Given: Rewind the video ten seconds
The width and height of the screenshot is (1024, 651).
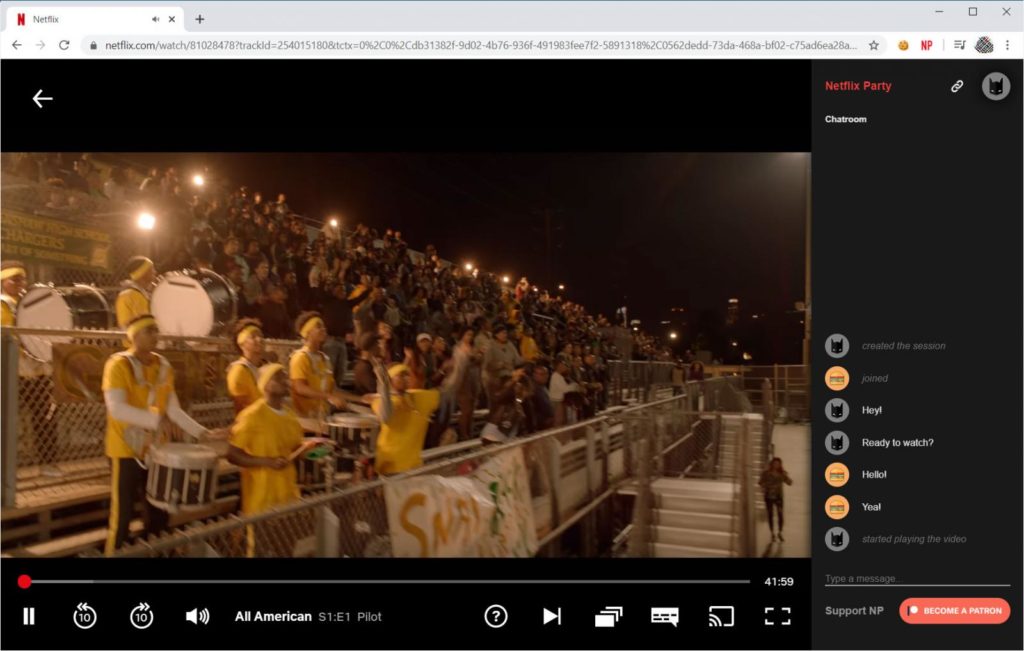Looking at the screenshot, I should [x=84, y=616].
